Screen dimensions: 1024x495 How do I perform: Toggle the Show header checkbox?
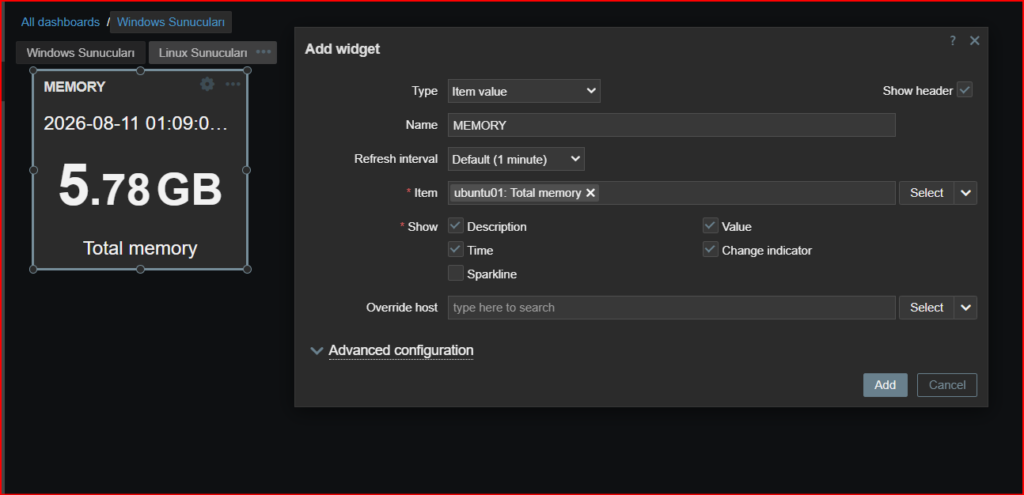click(965, 90)
